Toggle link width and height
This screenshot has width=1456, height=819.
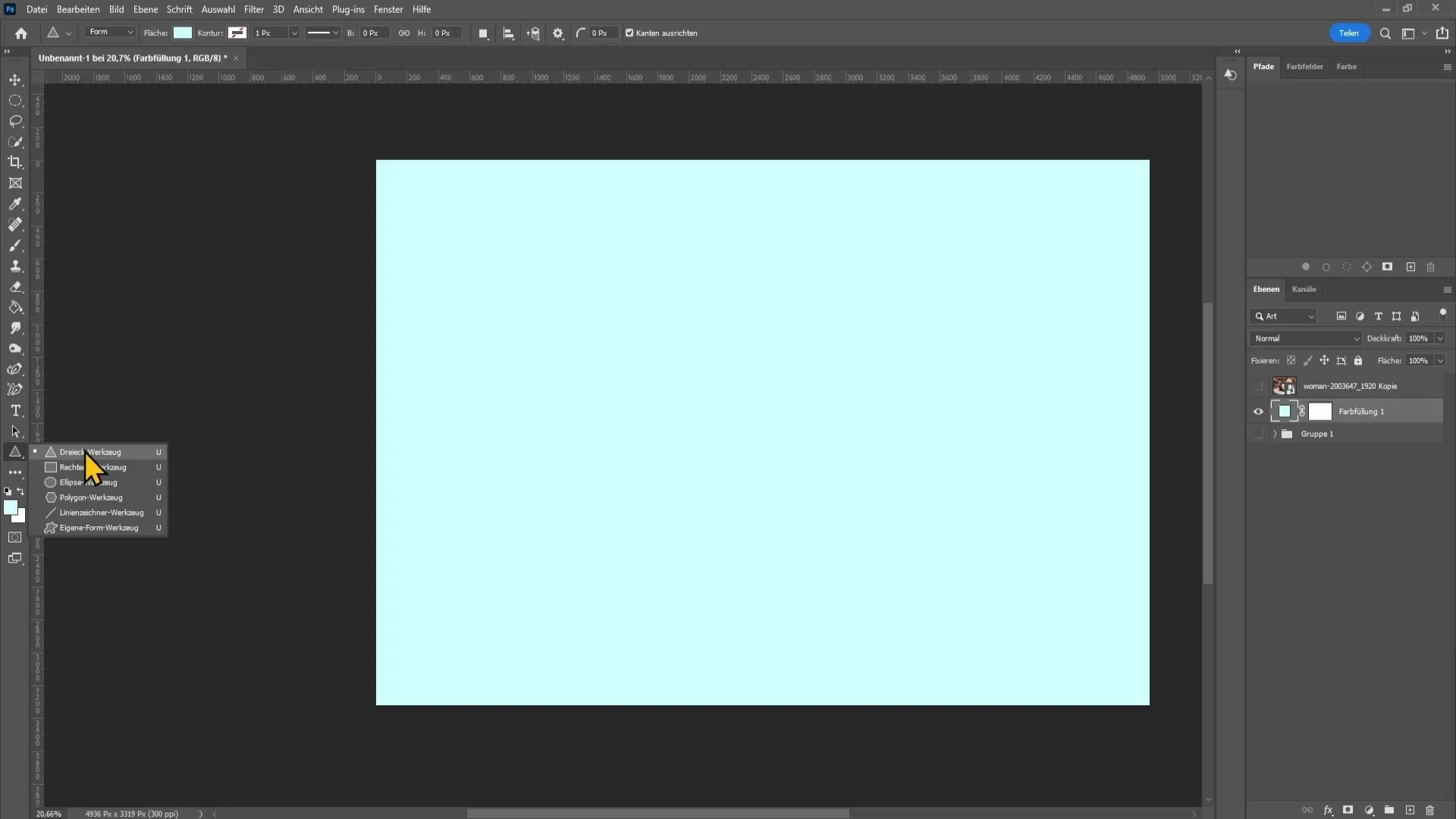click(404, 33)
